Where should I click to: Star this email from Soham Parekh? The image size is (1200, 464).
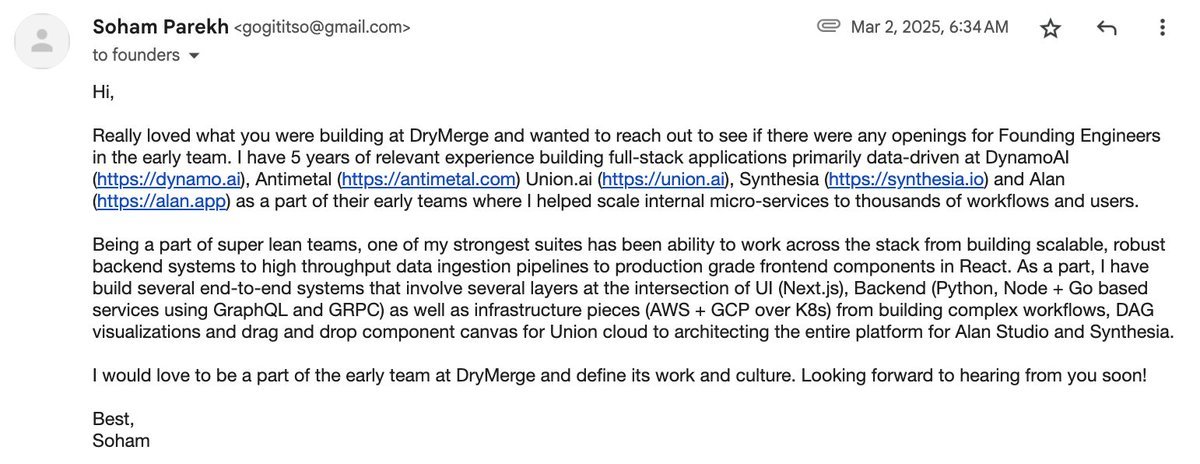(x=1050, y=28)
